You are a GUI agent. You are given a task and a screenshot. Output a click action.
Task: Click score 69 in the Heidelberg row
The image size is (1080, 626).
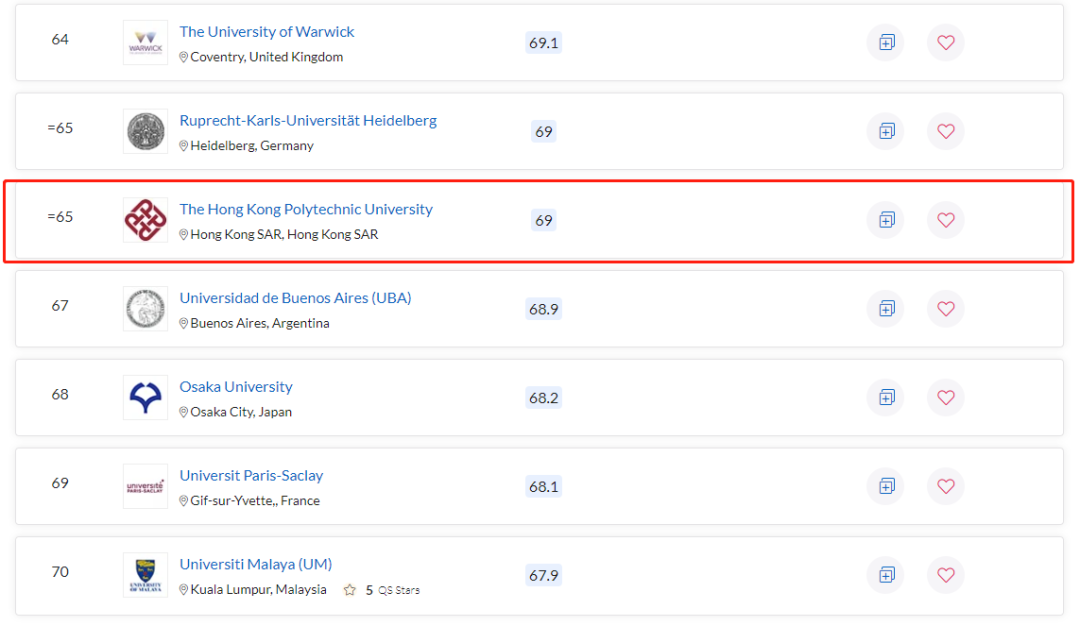pyautogui.click(x=543, y=132)
